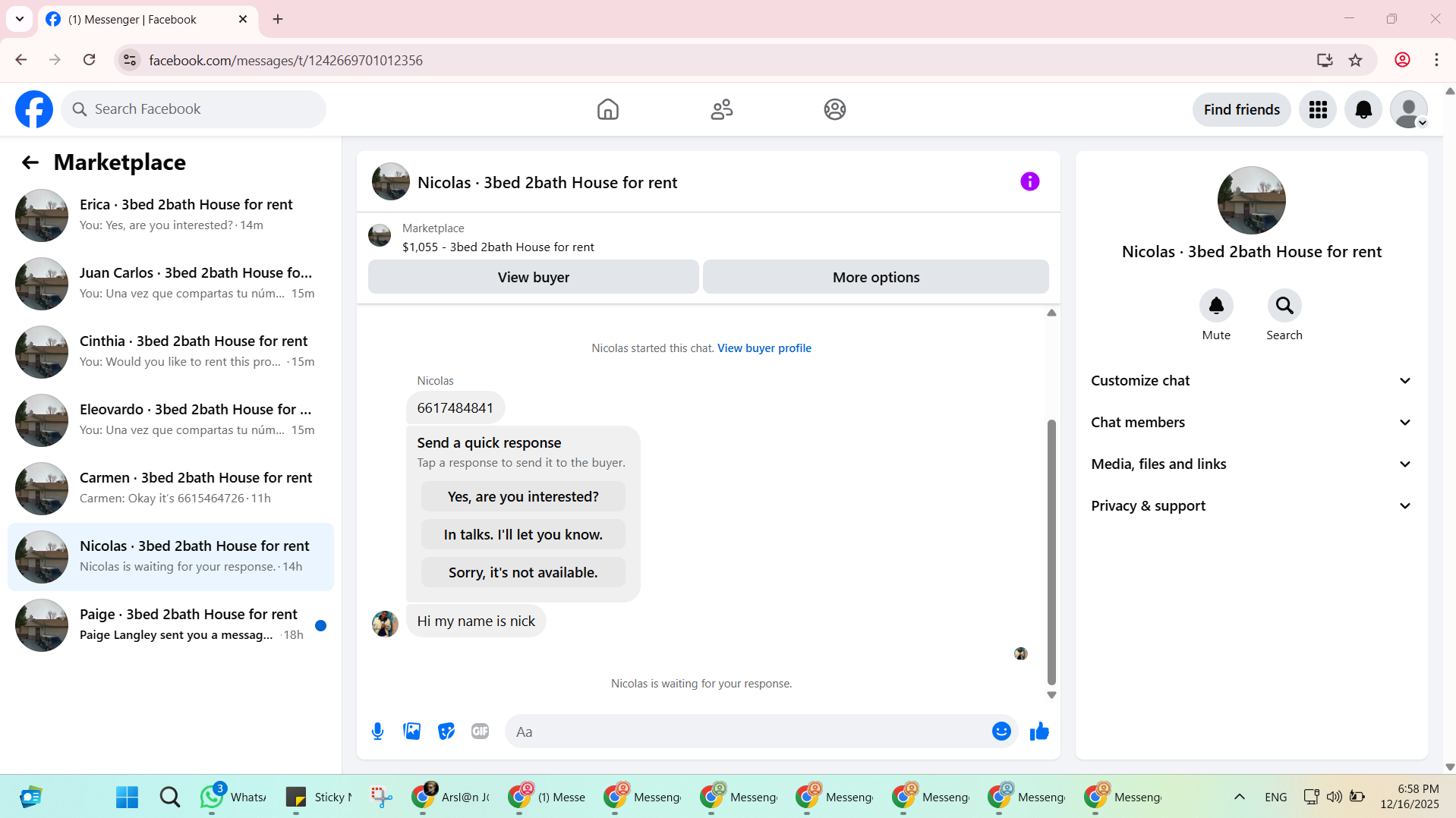This screenshot has width=1456, height=818.
Task: Click the chat scrollbar thumb
Action: 1051,552
